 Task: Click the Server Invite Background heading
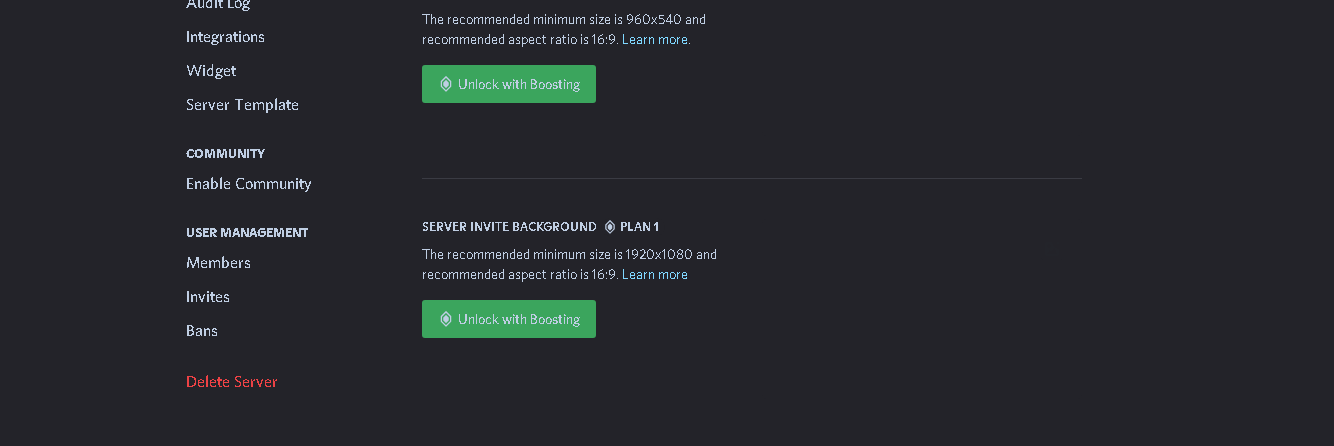click(509, 227)
